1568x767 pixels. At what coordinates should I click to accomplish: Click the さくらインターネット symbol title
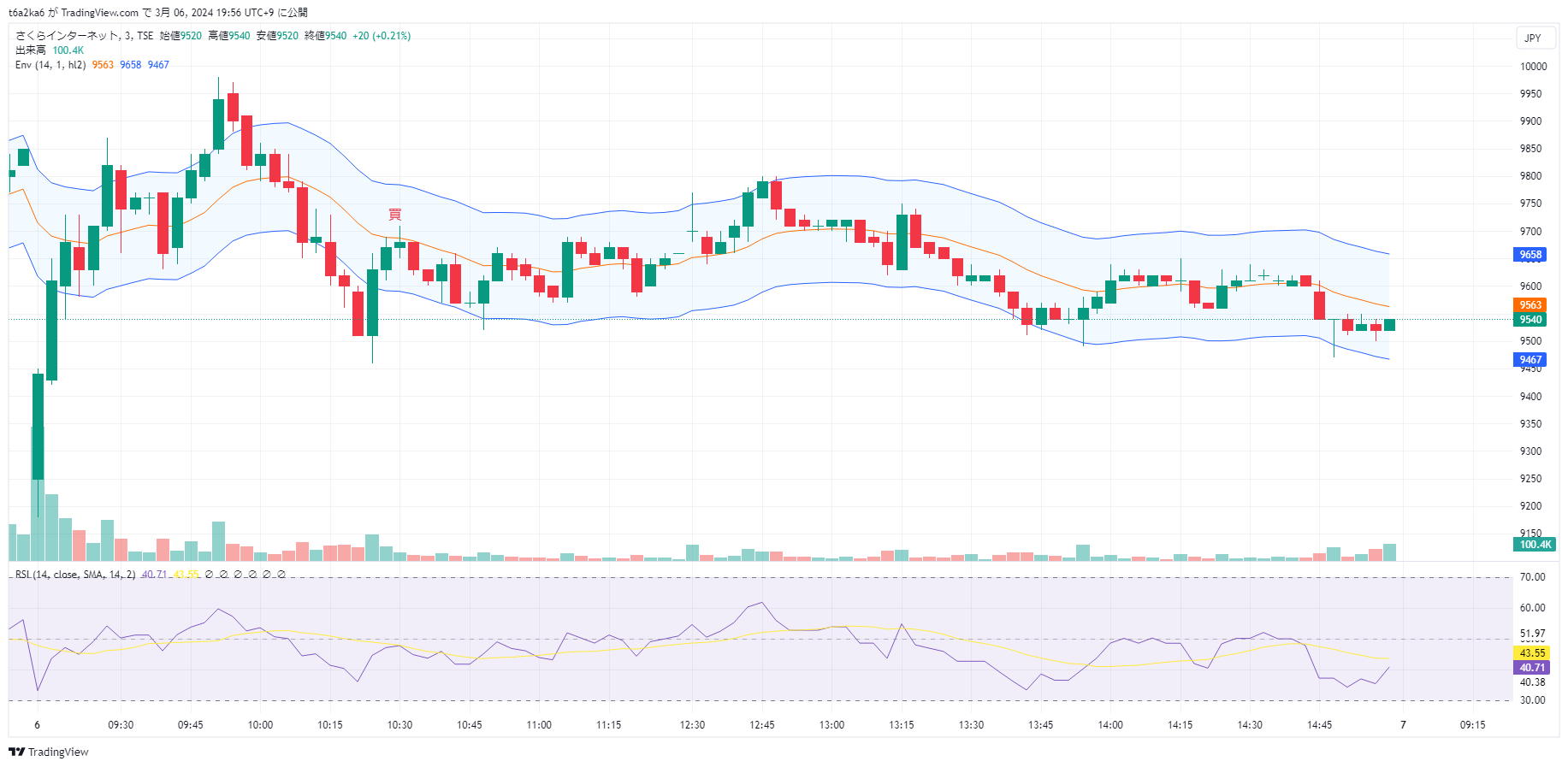click(68, 36)
